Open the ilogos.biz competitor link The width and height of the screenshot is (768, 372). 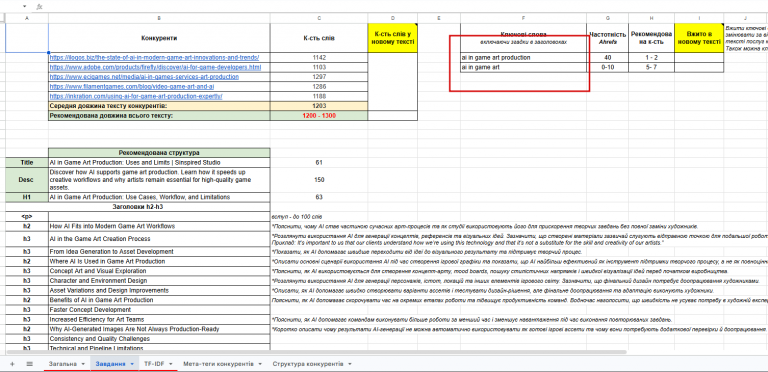(x=154, y=57)
